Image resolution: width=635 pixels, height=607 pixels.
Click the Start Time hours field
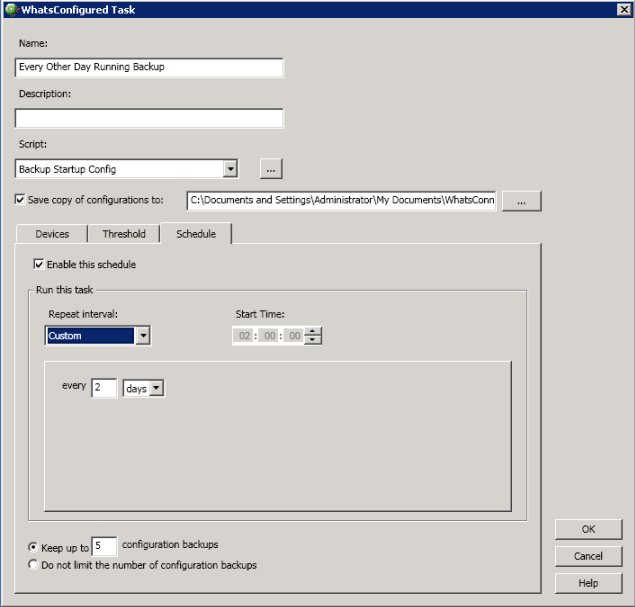tap(244, 336)
